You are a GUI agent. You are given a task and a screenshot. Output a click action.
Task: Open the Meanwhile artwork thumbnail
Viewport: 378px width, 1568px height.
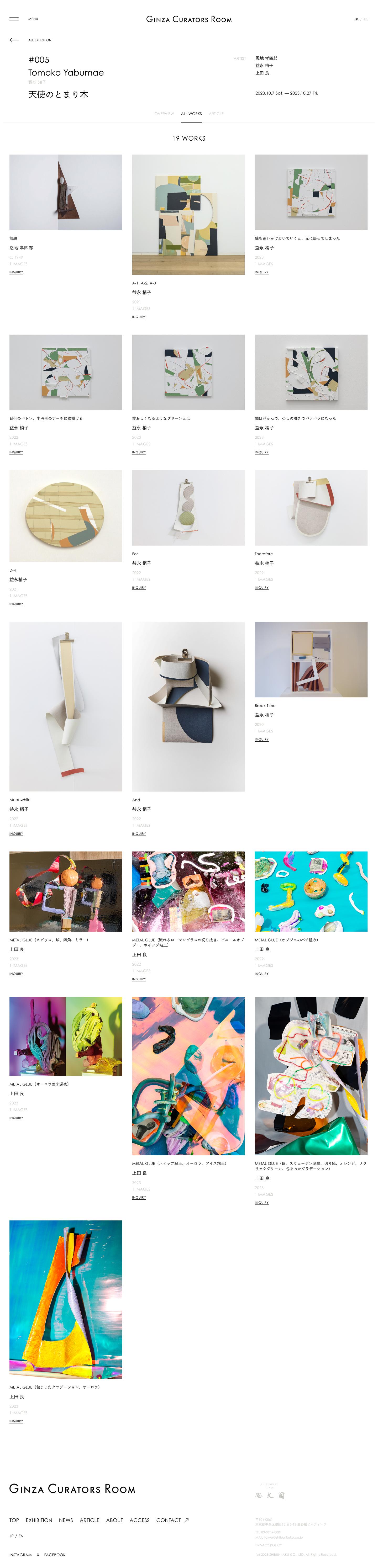point(66,706)
